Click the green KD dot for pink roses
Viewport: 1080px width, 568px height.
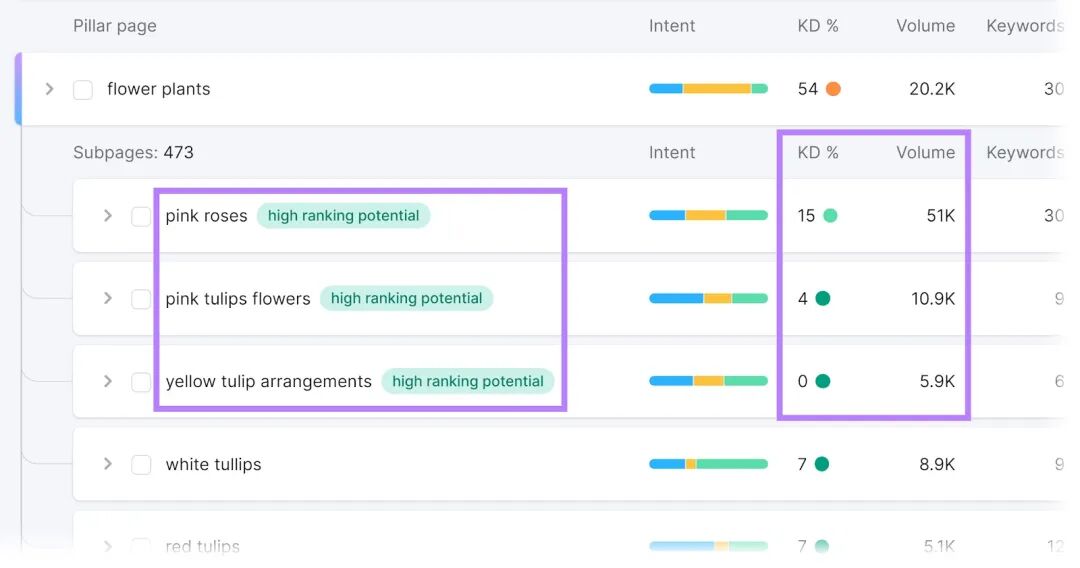[x=831, y=215]
